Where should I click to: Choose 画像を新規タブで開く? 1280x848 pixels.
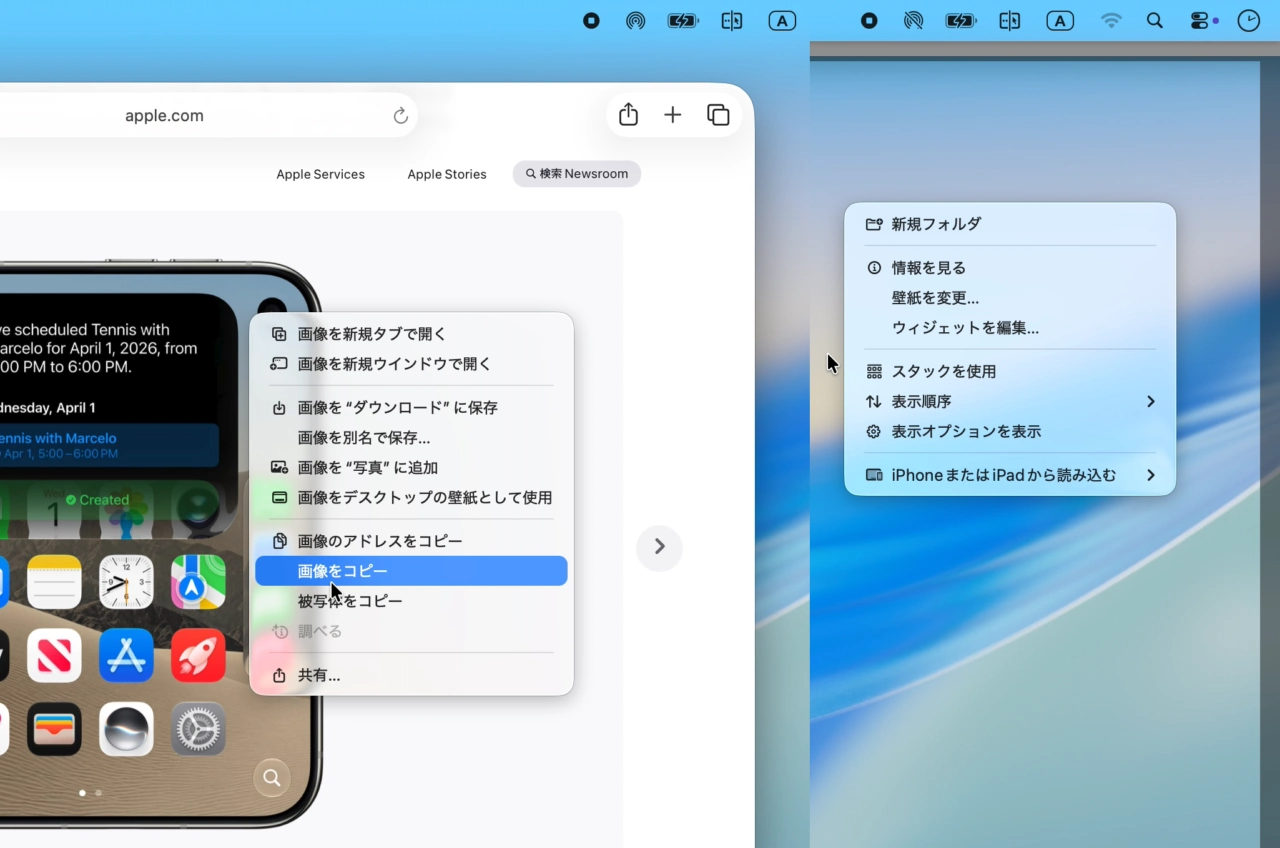point(411,334)
